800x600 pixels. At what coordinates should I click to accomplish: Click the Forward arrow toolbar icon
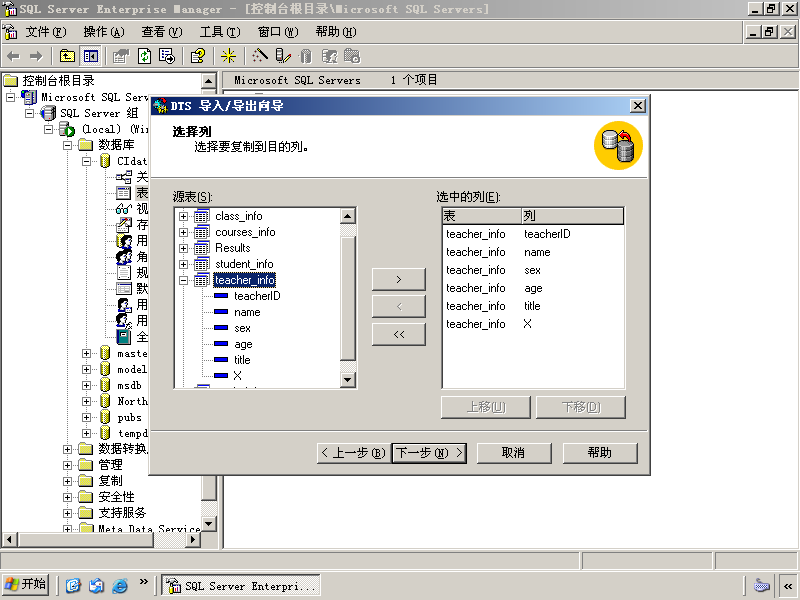(36, 56)
